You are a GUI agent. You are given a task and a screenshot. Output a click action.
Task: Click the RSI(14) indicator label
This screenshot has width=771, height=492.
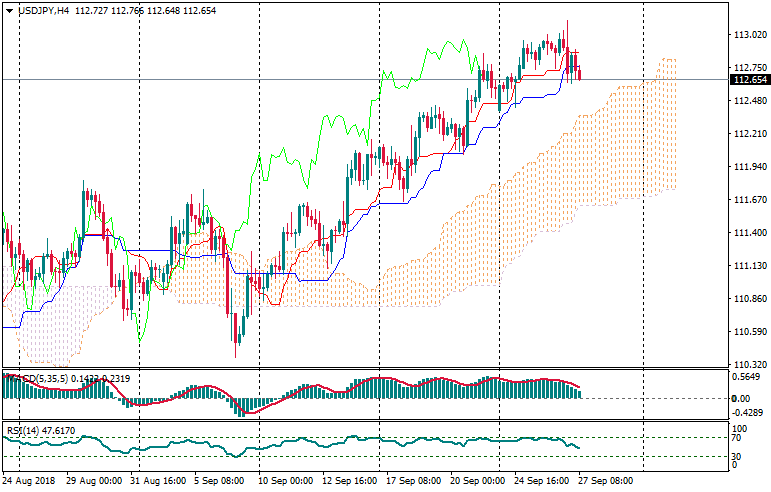pos(22,431)
